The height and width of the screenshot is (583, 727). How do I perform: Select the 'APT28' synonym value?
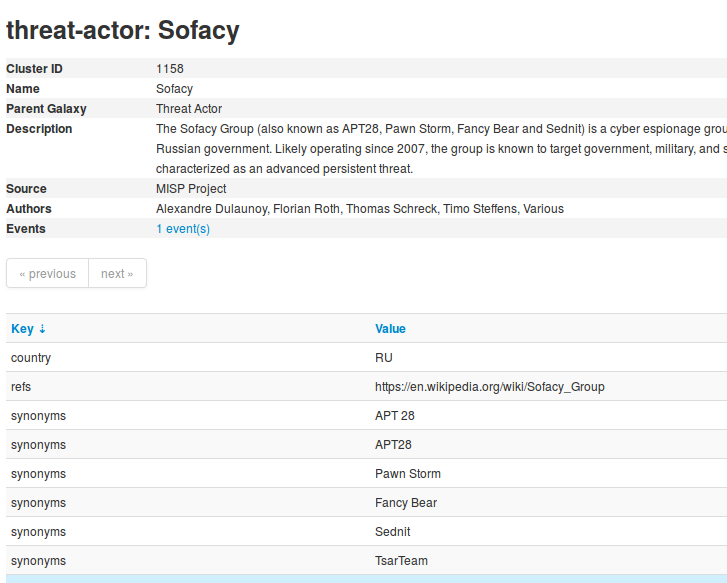(393, 445)
